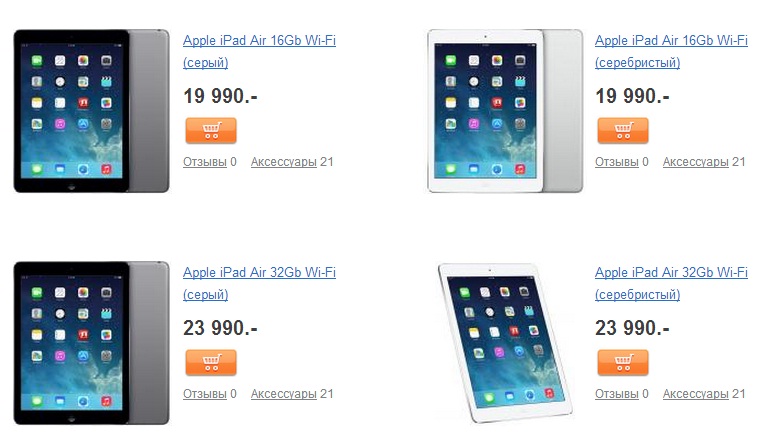778x442 pixels.
Task: Add silver iPad Air 32Gb to cart
Action: (623, 363)
